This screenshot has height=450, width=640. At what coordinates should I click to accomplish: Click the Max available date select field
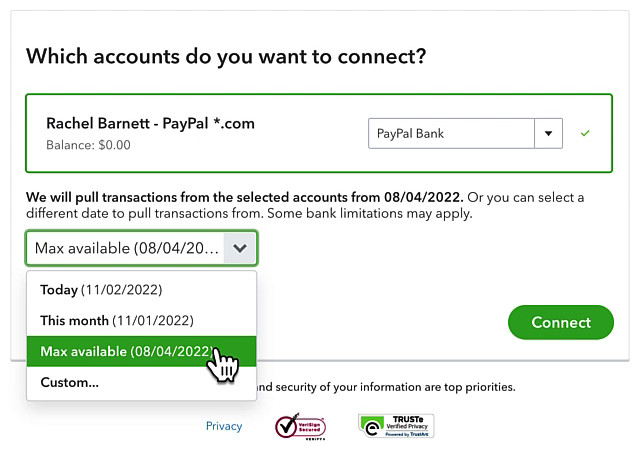click(x=141, y=248)
